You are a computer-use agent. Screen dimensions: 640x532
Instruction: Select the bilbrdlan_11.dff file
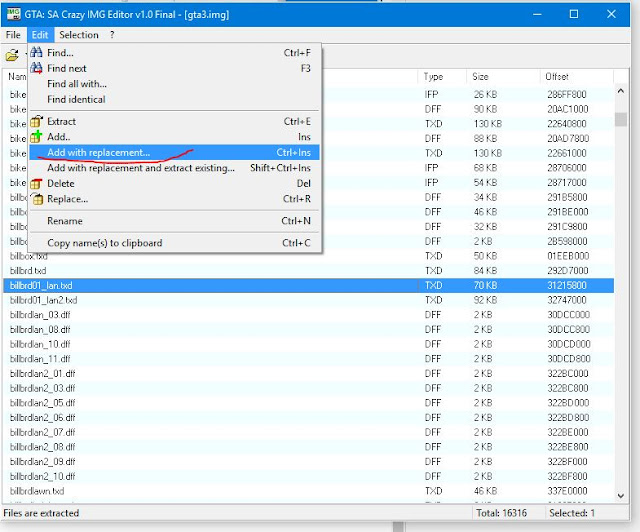[40, 359]
